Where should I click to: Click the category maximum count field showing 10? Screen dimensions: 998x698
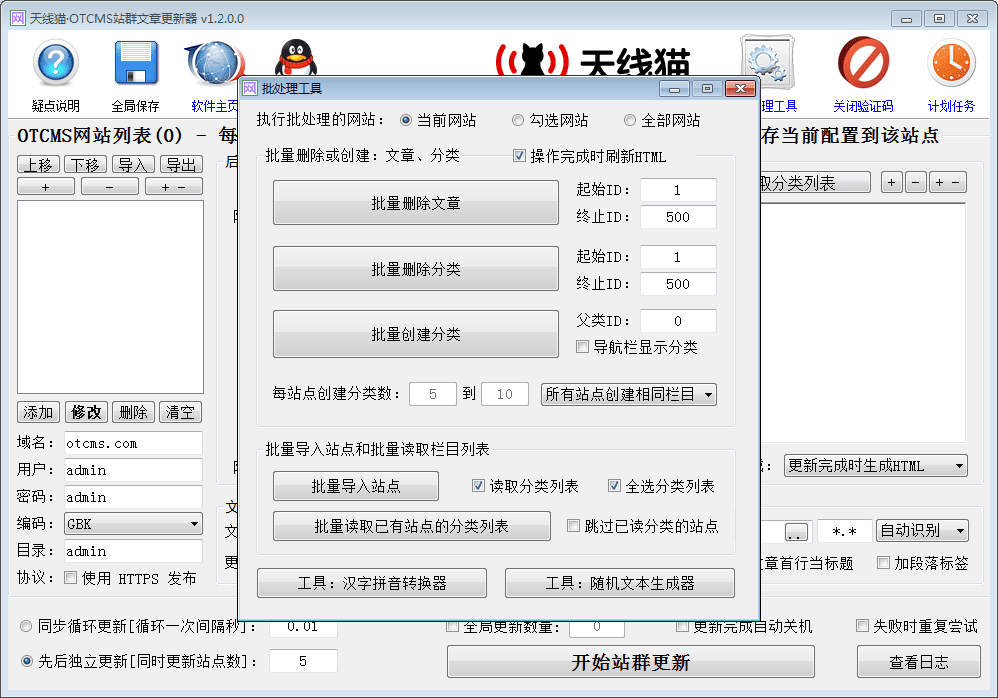pyautogui.click(x=505, y=394)
